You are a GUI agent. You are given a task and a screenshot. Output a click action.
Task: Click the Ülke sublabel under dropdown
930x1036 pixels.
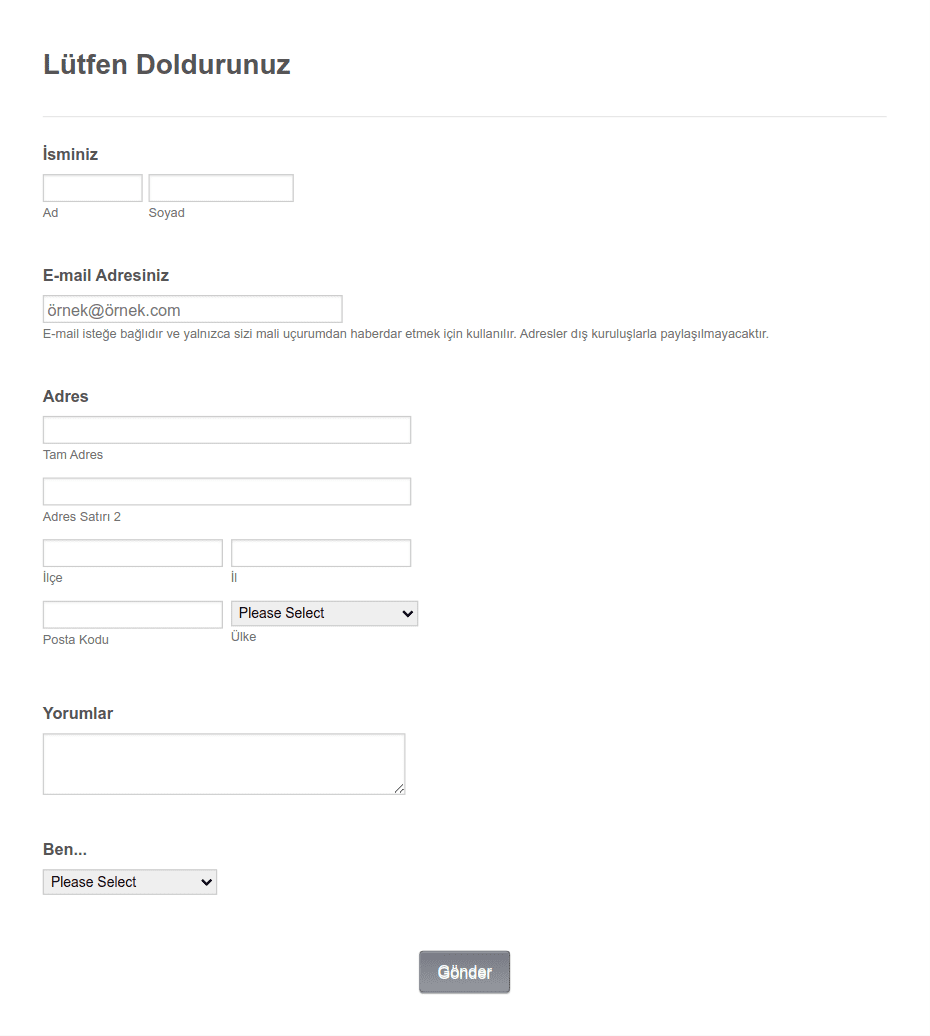click(244, 636)
